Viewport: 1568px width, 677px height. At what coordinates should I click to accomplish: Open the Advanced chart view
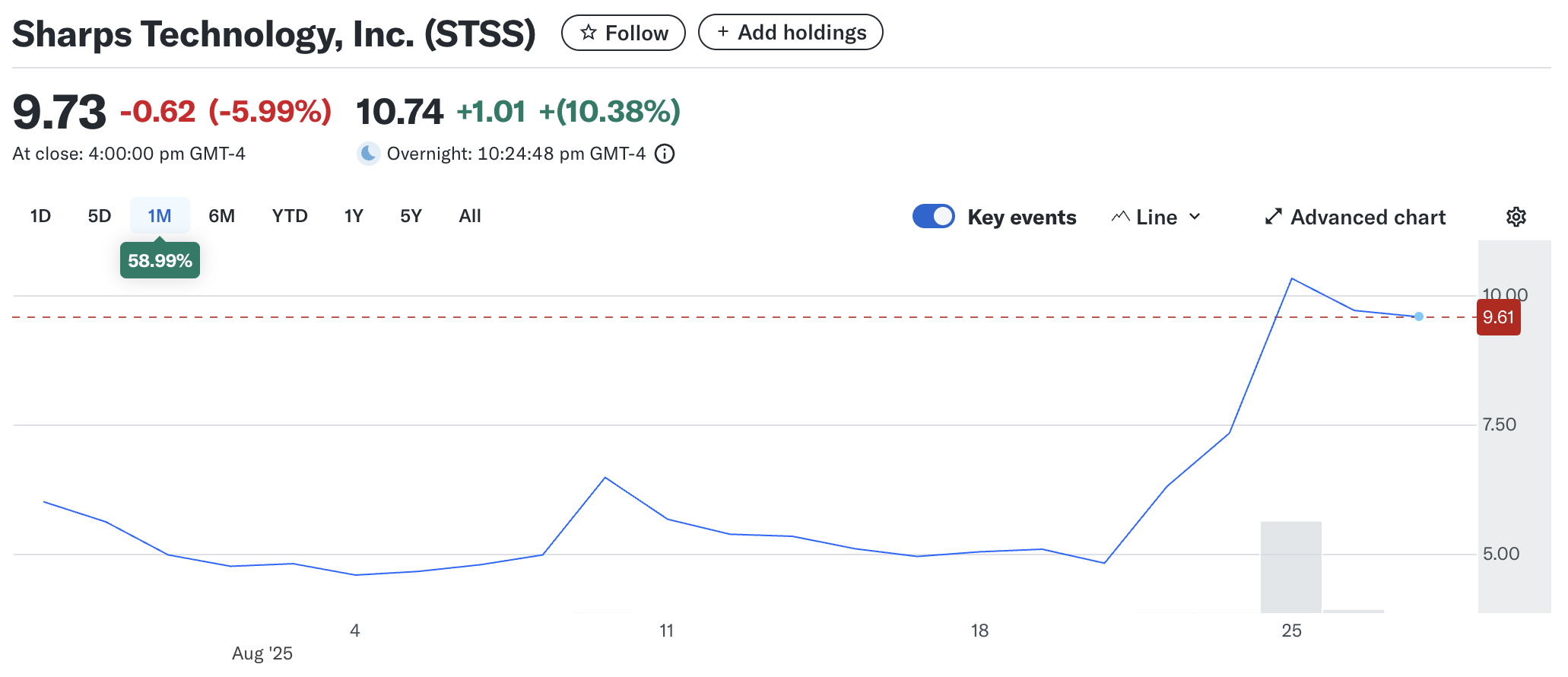click(1355, 217)
